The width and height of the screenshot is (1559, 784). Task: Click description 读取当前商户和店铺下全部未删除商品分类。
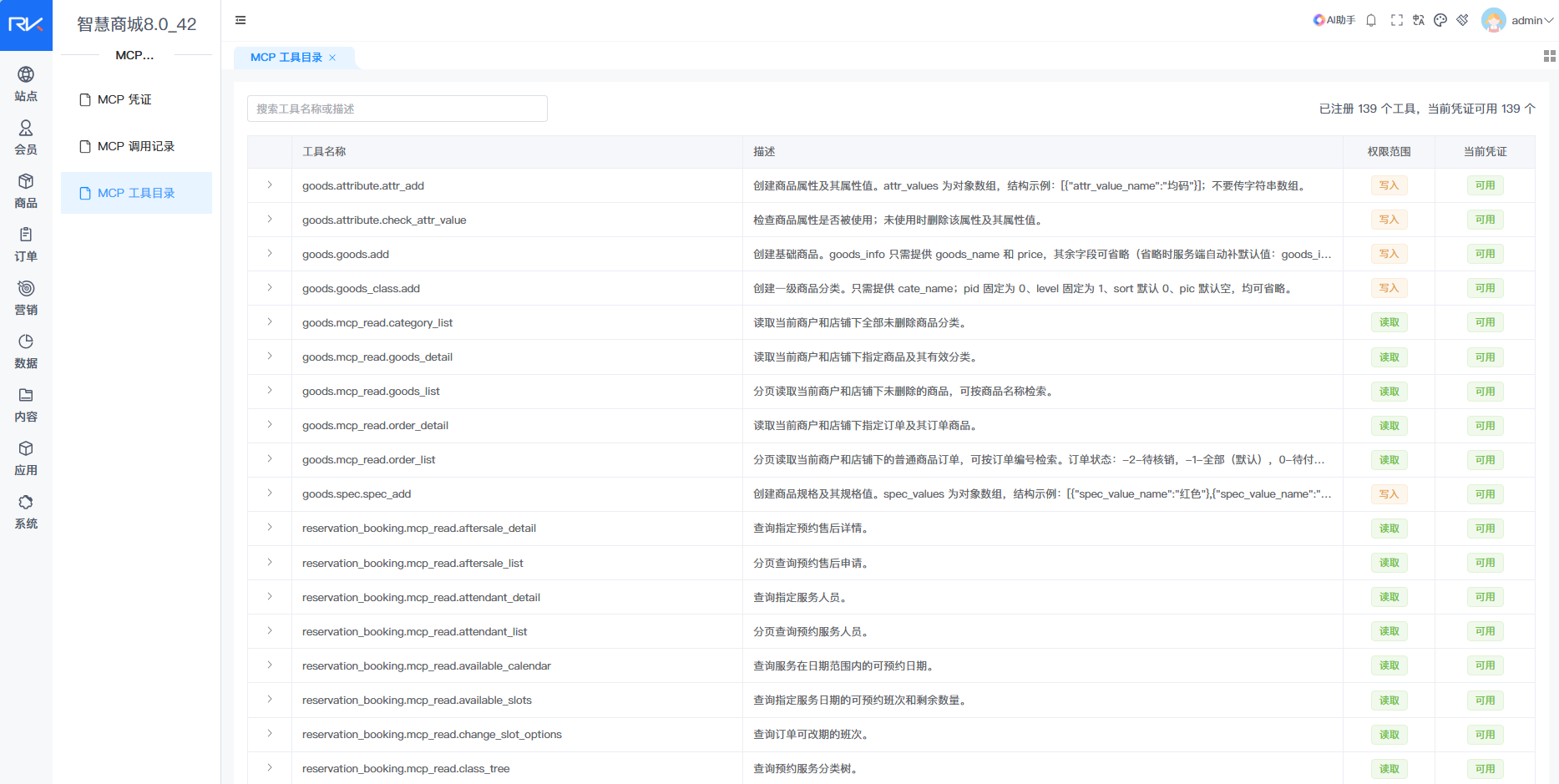(x=861, y=323)
